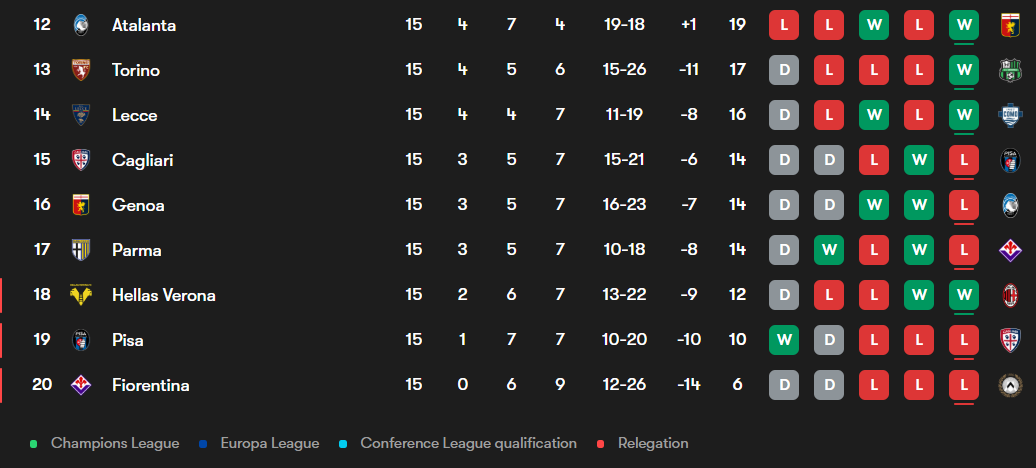Click Pisa's first form win badge
Screen dimensions: 1036x468
click(784, 340)
